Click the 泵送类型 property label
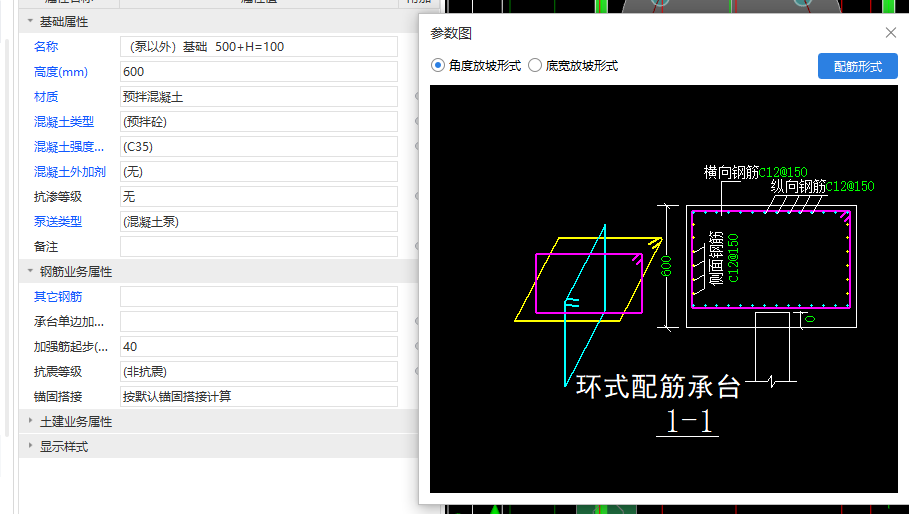The height and width of the screenshot is (514, 909). [58, 221]
